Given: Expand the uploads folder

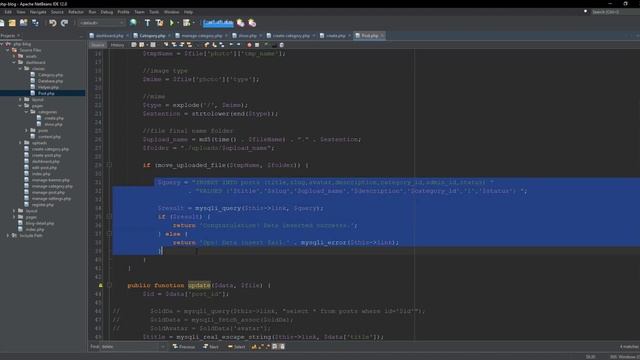Looking at the screenshot, I should 20,143.
